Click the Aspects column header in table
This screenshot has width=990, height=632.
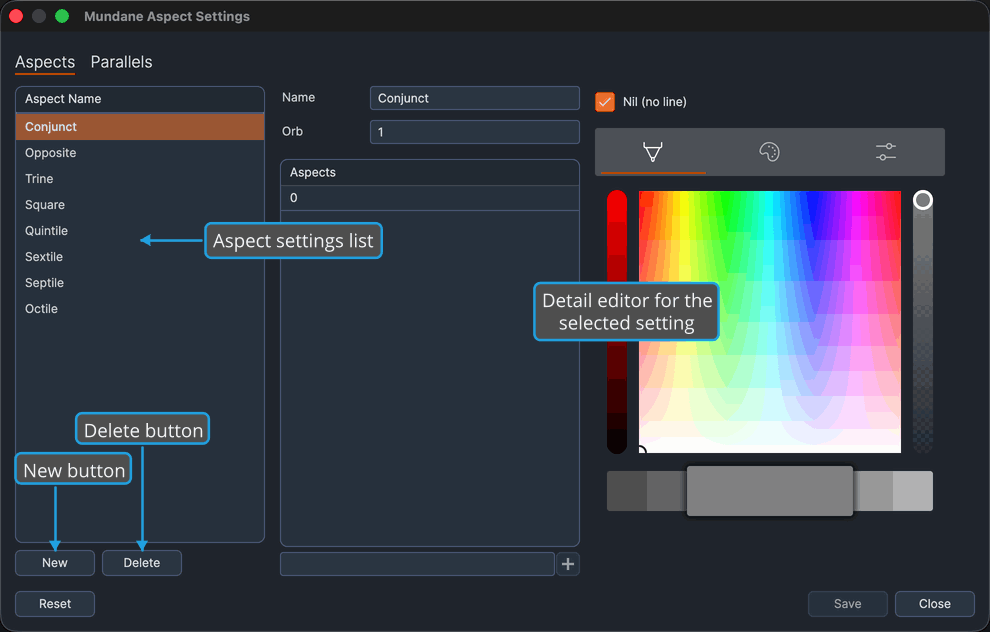click(430, 172)
